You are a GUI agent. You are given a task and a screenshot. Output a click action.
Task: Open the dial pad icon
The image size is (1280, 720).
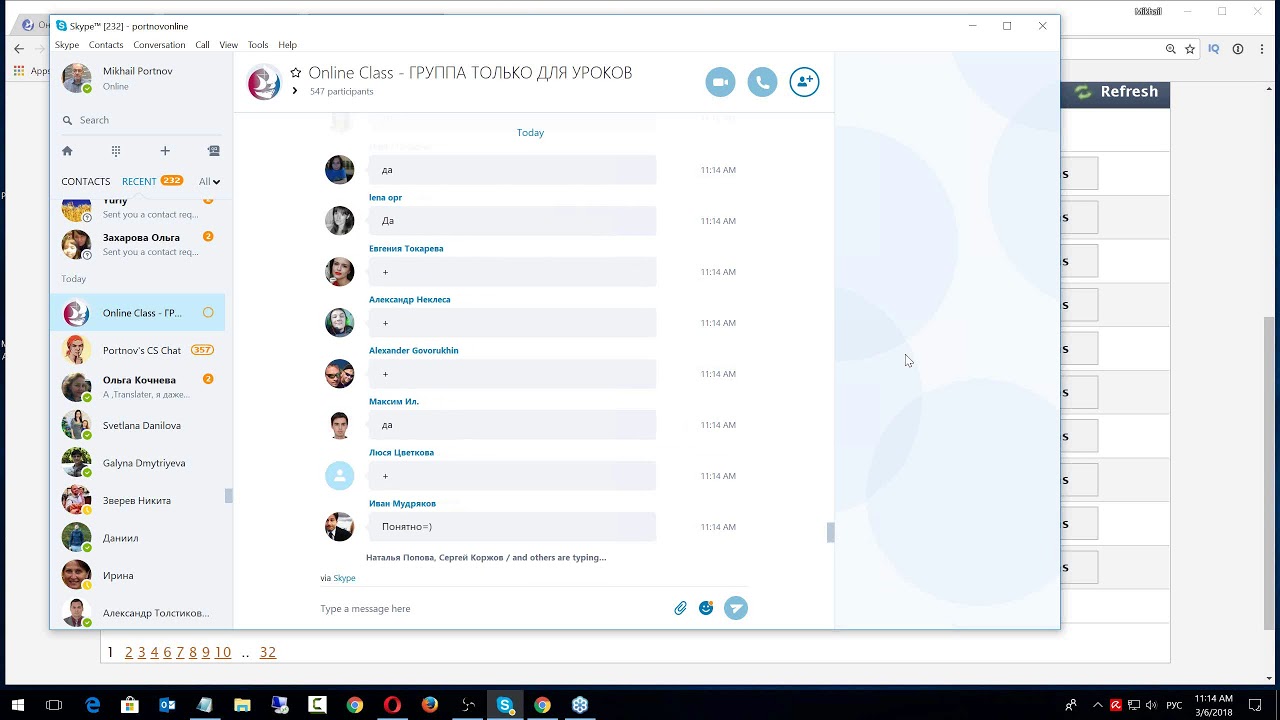(116, 151)
